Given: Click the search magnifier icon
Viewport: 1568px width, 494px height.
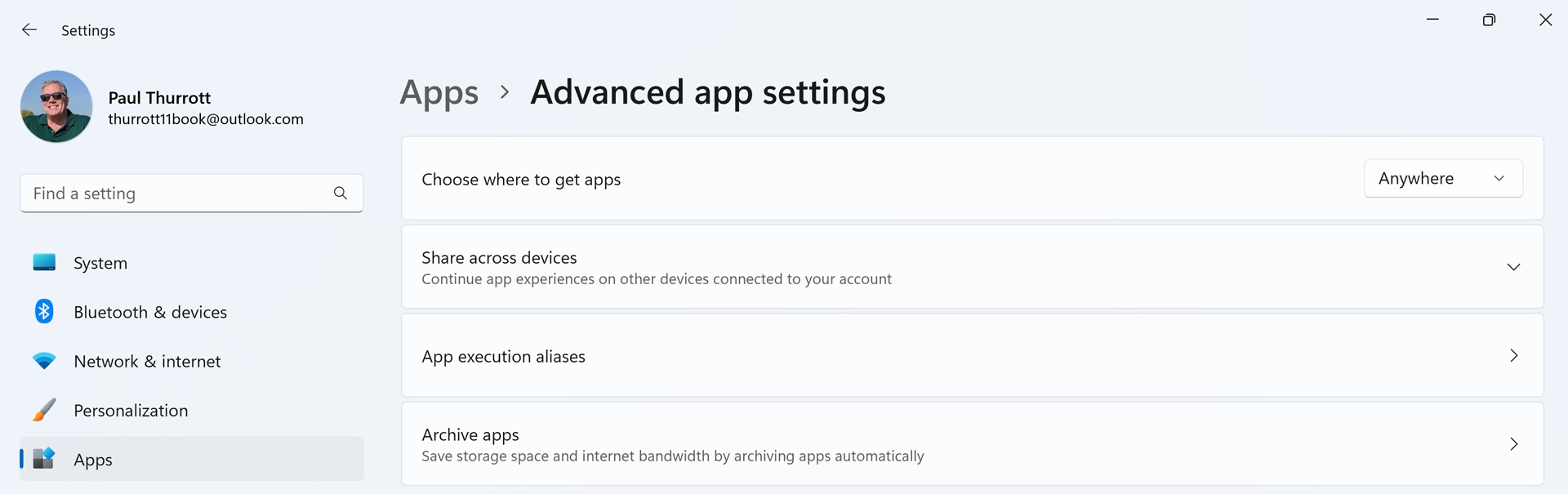Looking at the screenshot, I should [341, 194].
